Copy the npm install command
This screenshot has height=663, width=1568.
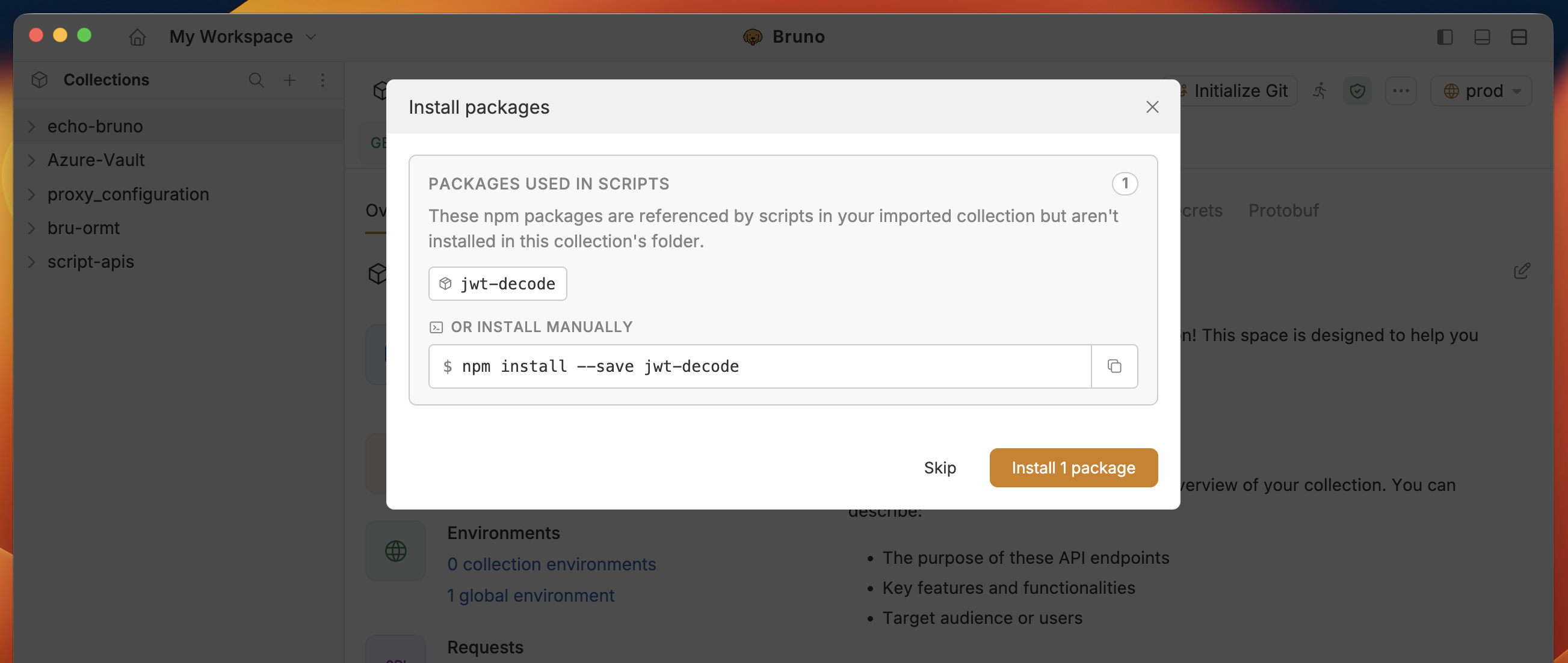pyautogui.click(x=1114, y=366)
